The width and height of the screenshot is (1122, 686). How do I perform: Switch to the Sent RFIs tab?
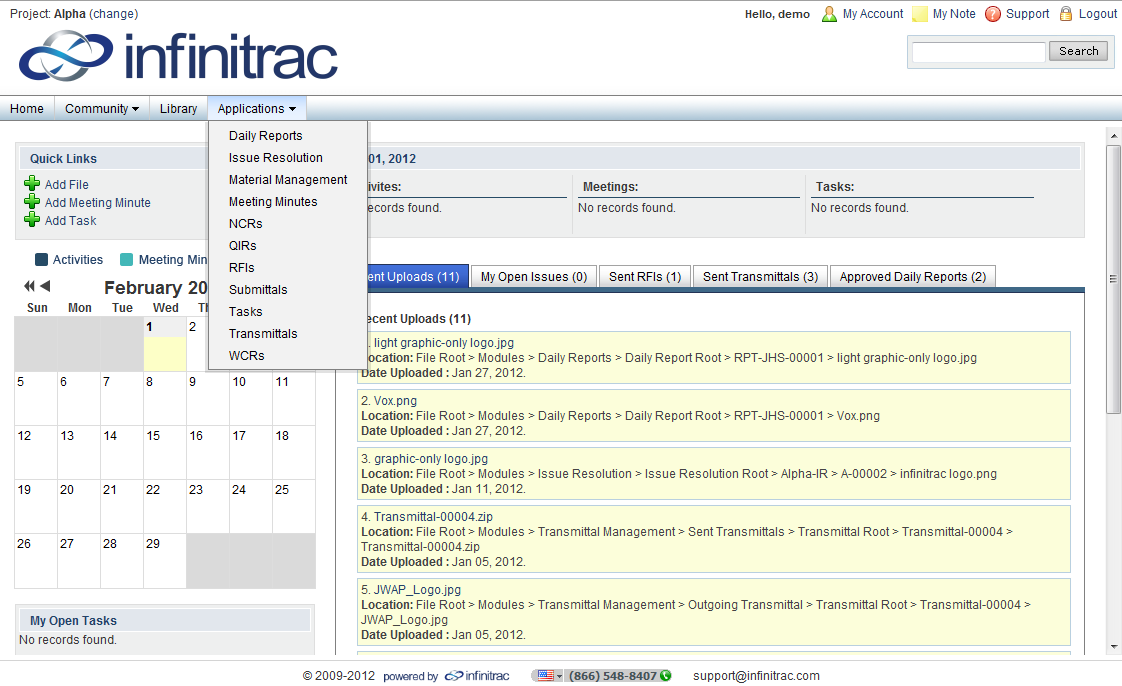[x=645, y=276]
